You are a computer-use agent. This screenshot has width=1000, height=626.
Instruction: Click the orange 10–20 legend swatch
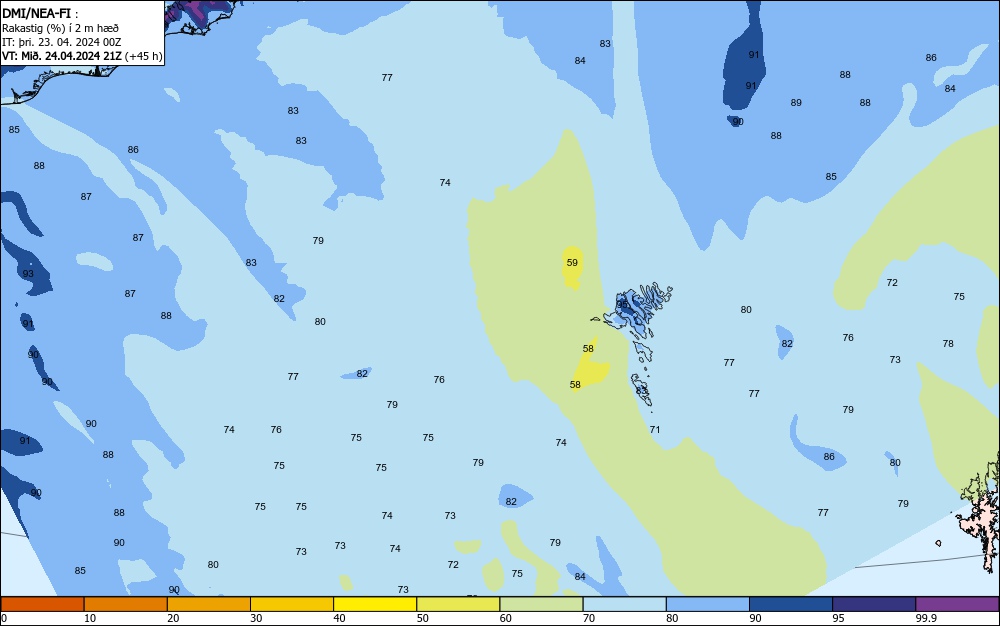click(x=126, y=604)
